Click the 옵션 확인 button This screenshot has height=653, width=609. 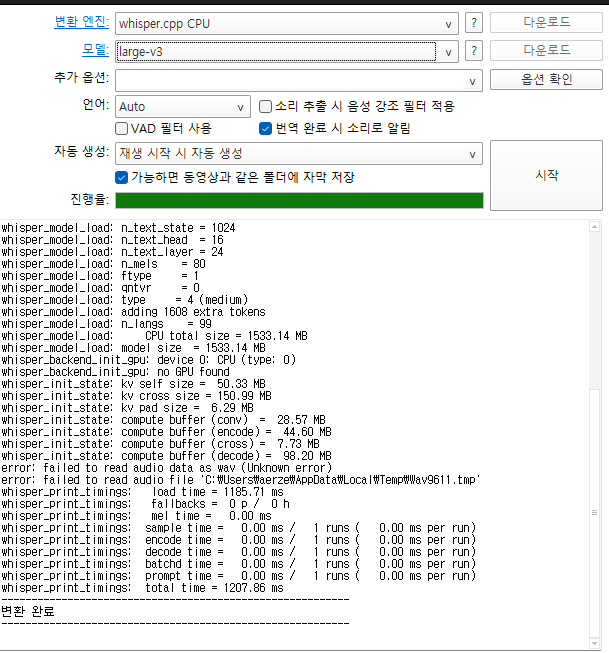[x=546, y=79]
